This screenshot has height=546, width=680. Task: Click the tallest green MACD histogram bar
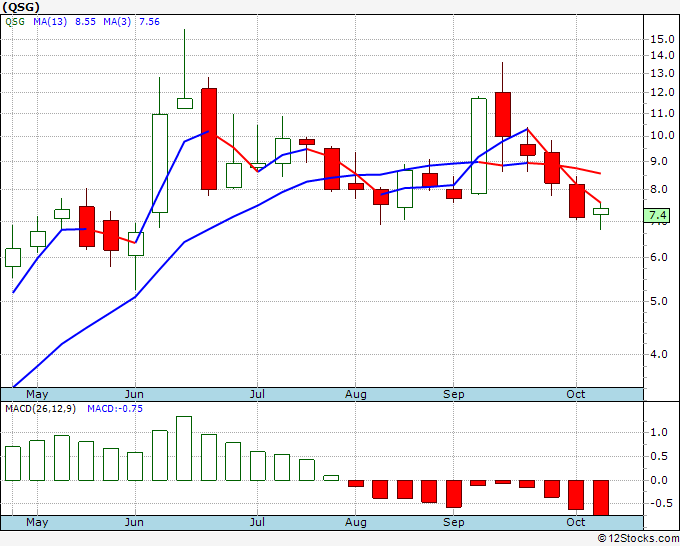184,448
